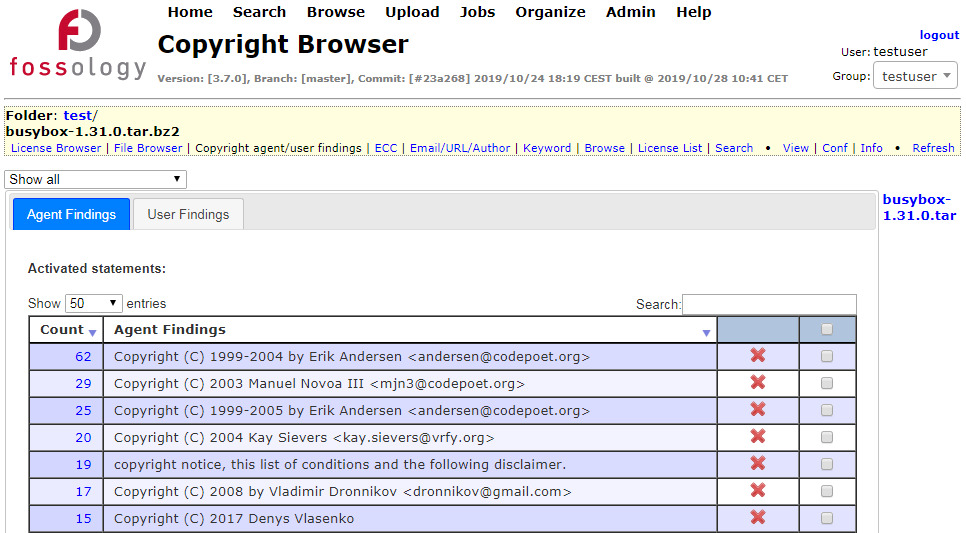
Task: Open the Group testuser dropdown
Action: pyautogui.click(x=915, y=76)
